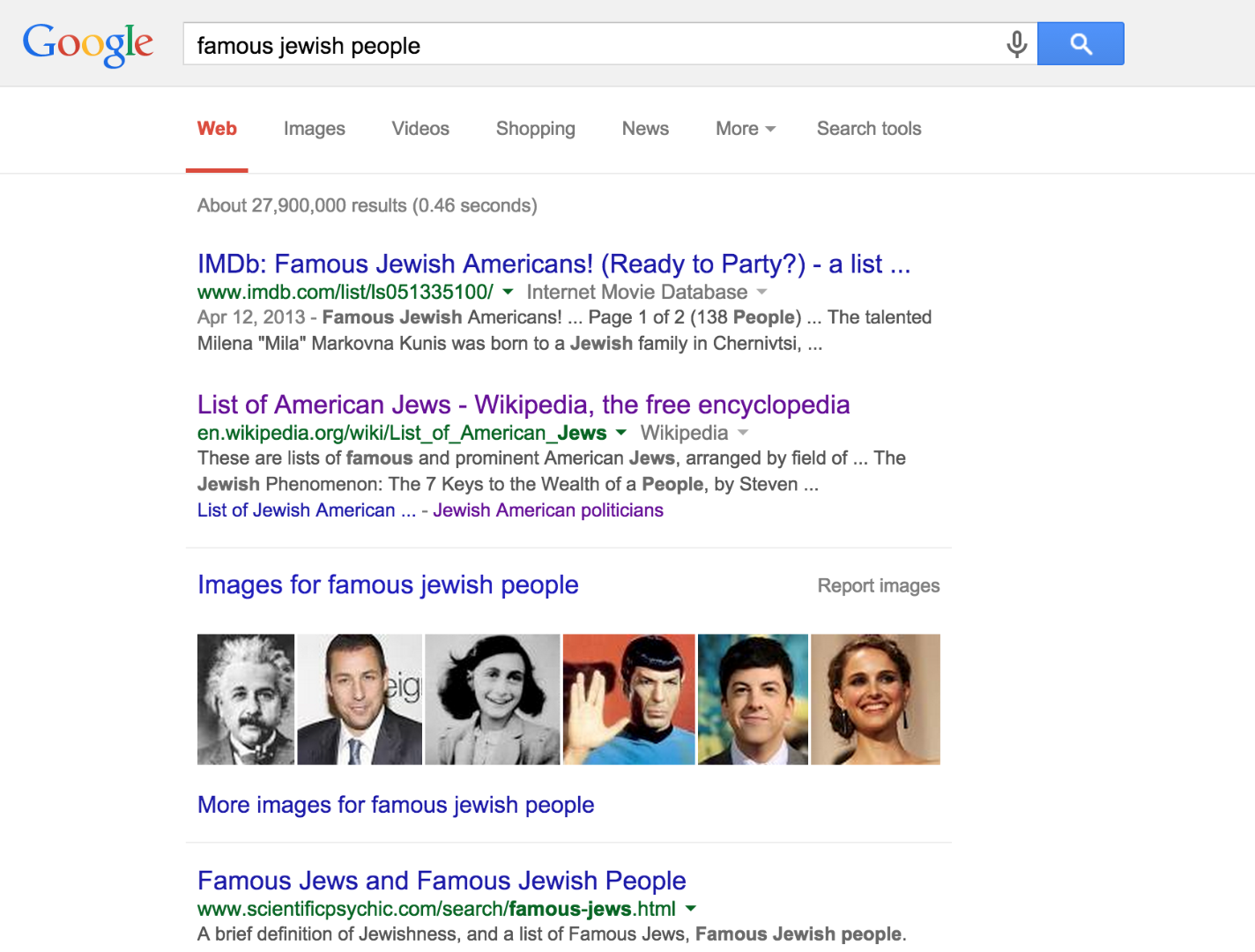Open the Shopping tab

click(535, 129)
